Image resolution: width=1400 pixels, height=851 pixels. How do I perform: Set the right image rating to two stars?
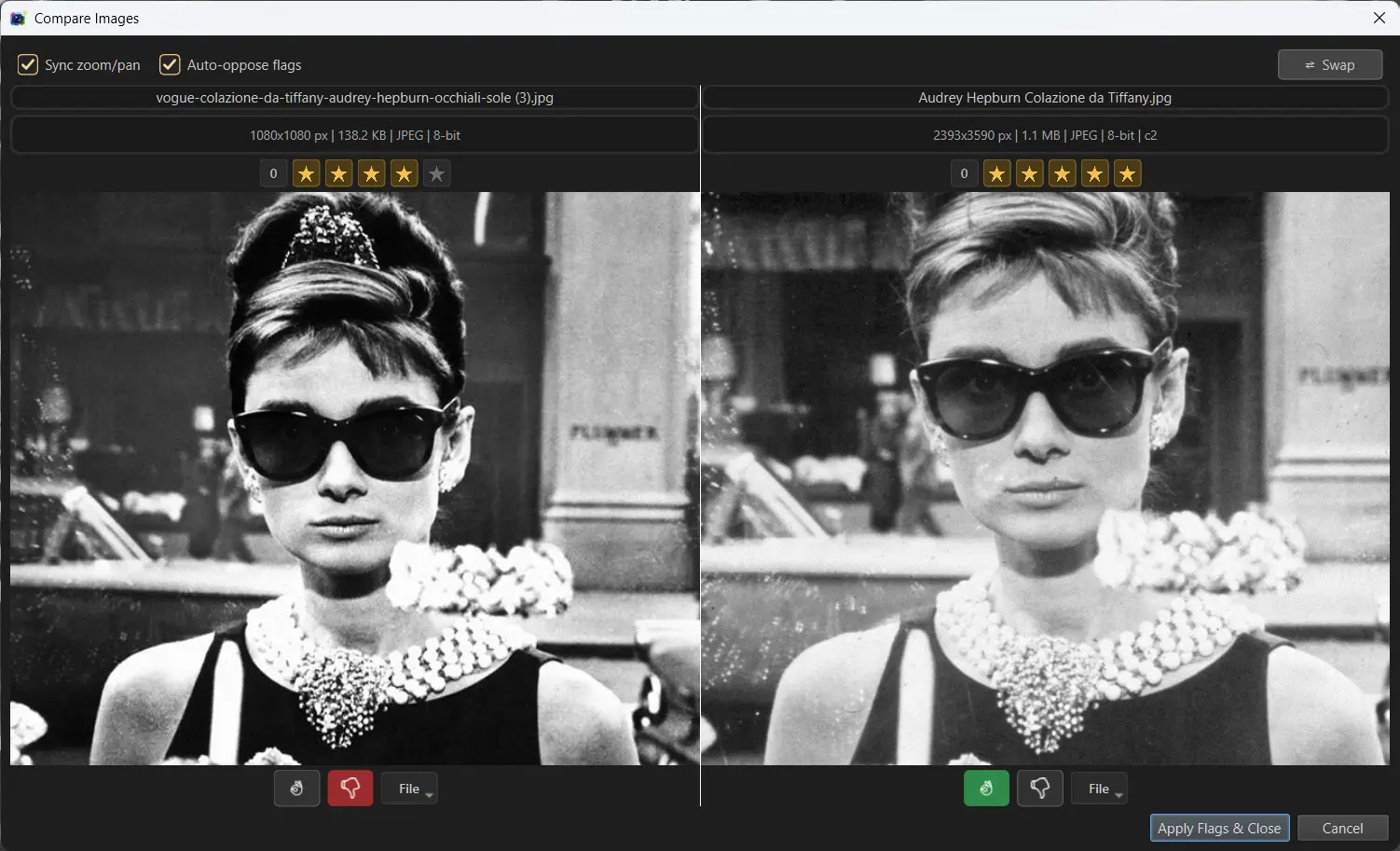[x=1030, y=173]
